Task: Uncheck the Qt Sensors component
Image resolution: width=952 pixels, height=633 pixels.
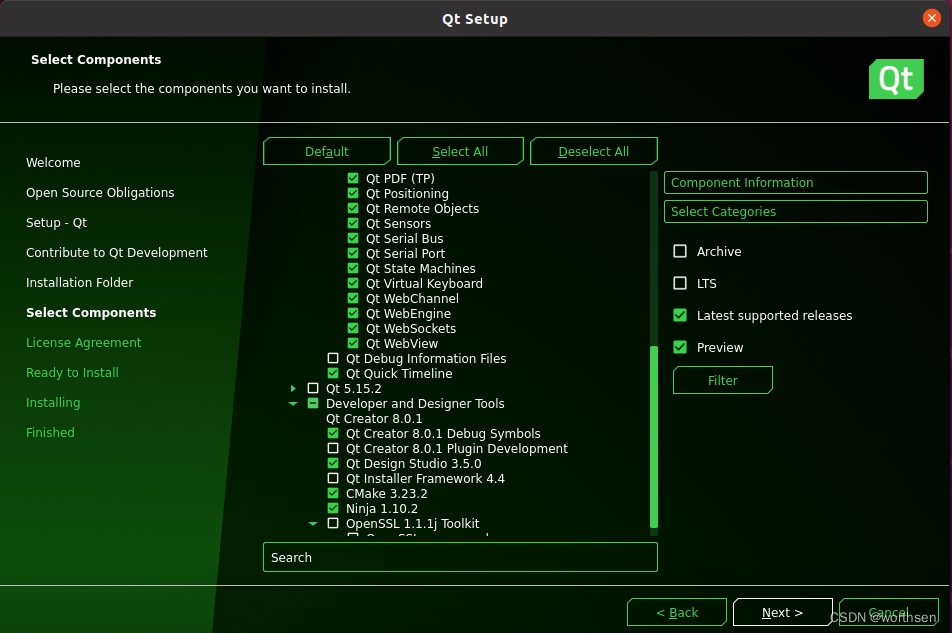Action: [x=353, y=223]
